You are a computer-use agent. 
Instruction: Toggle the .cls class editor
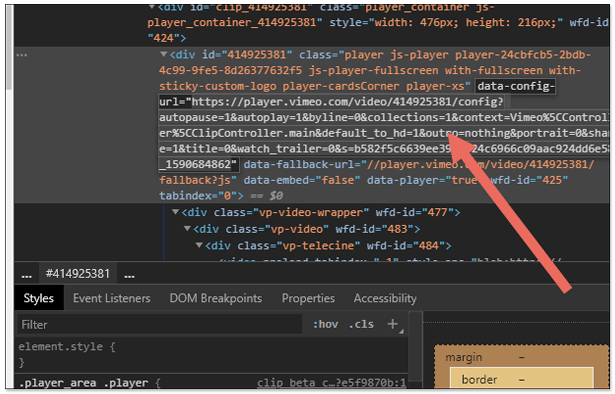361,324
